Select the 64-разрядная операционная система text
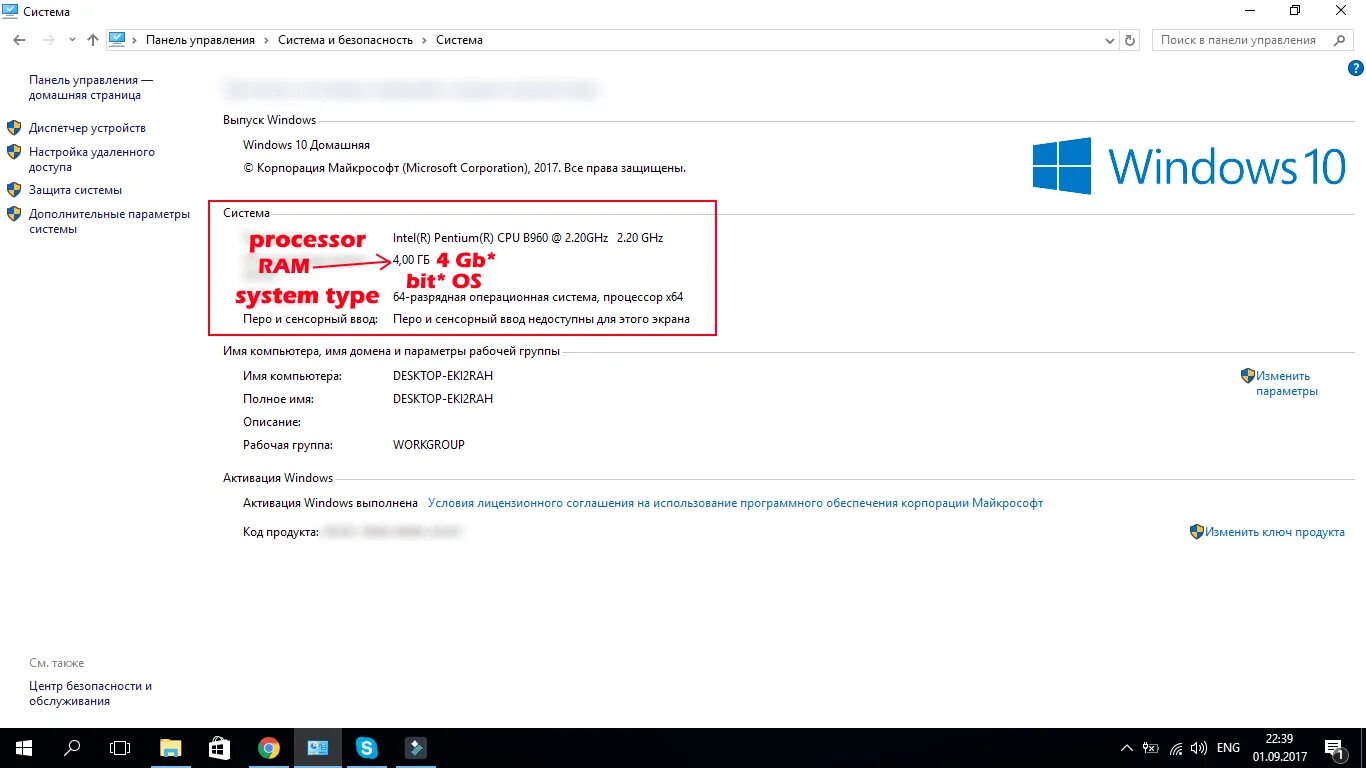 coord(495,297)
